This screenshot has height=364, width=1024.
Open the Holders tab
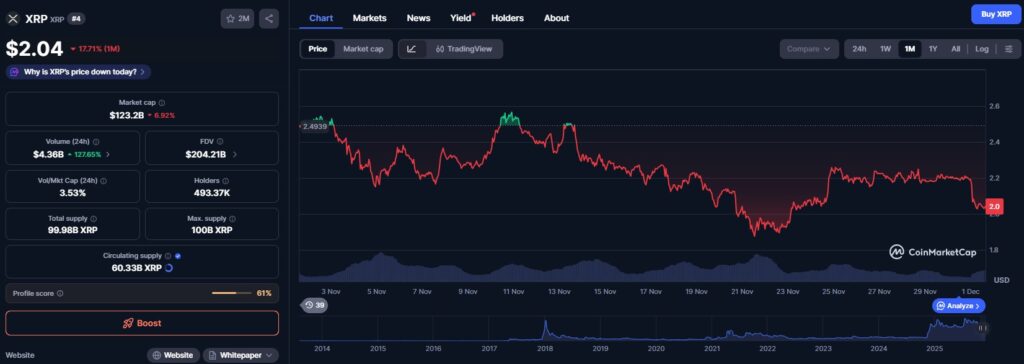click(x=507, y=18)
